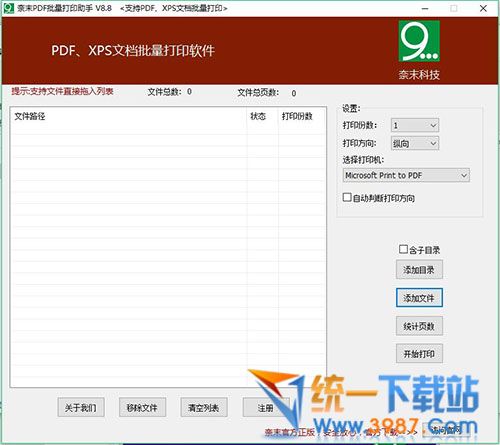The width and height of the screenshot is (500, 445).
Task: Open the Microsoft Print to PDF printer dropdown
Action: coord(406,175)
